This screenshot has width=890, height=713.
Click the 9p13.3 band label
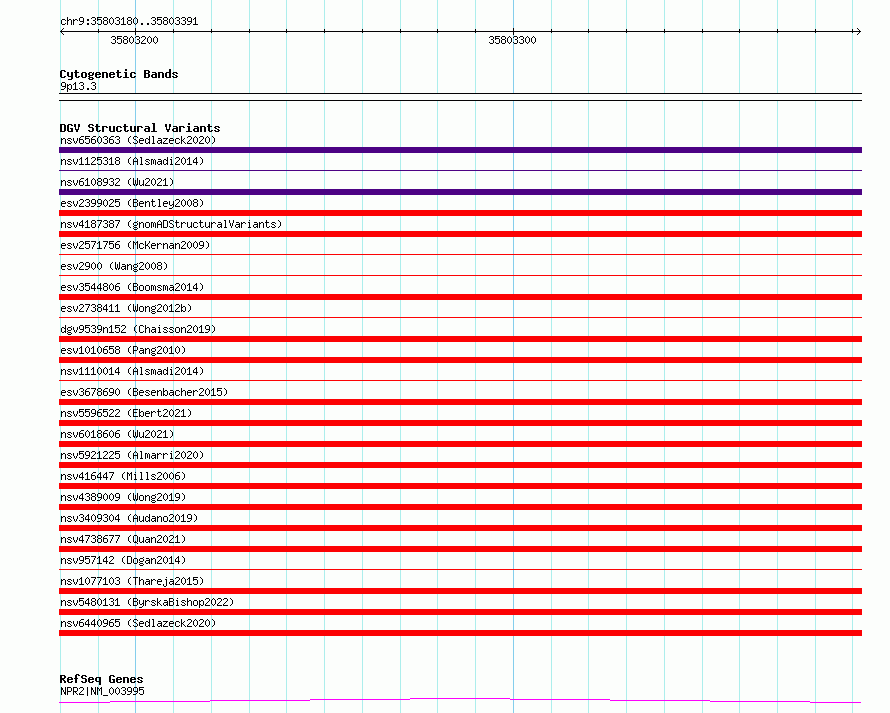tap(78, 86)
